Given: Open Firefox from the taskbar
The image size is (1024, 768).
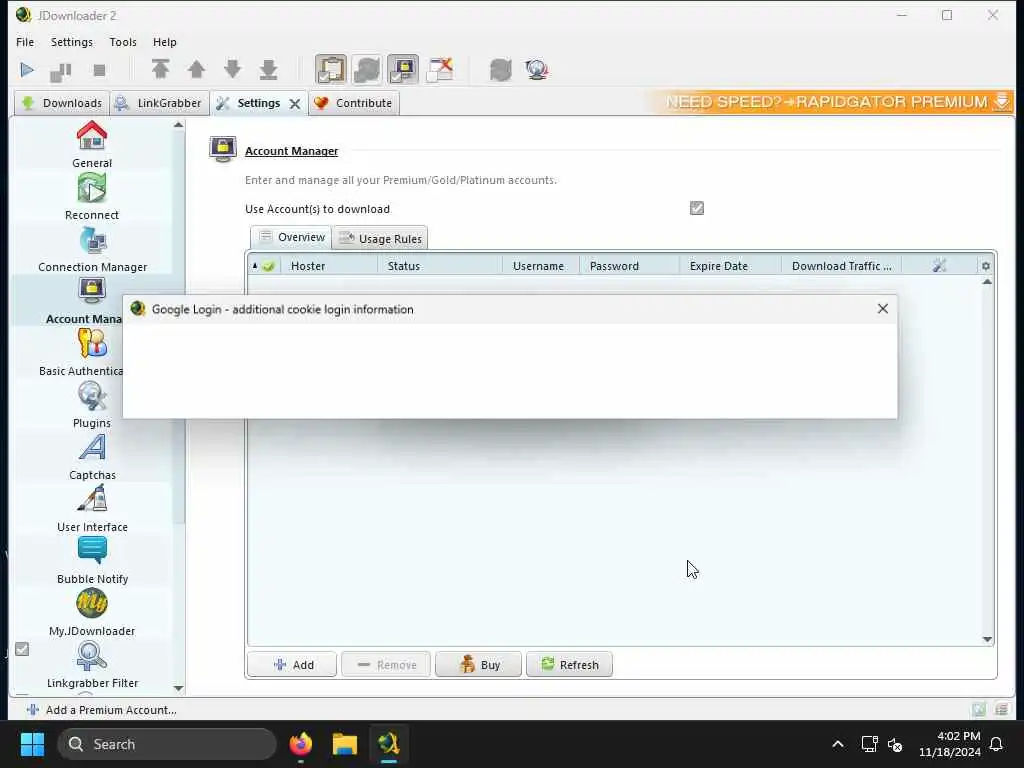Looking at the screenshot, I should 300,744.
